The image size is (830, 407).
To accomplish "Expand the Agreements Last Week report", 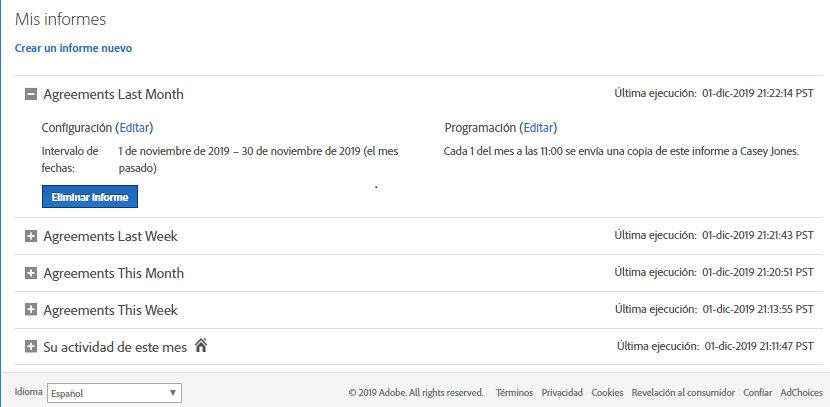I will [x=31, y=236].
